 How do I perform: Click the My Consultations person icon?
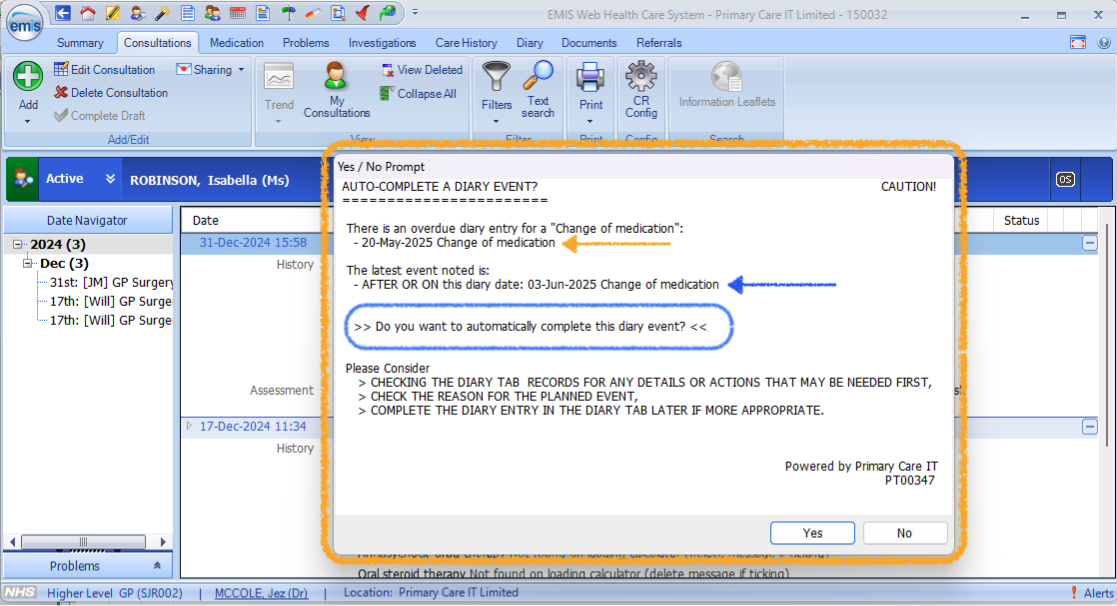pyautogui.click(x=336, y=75)
